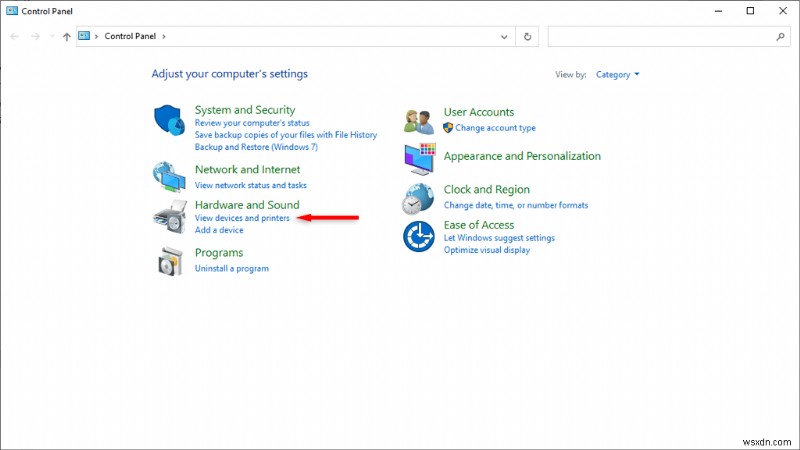Click Uninstall a program link

click(x=232, y=268)
